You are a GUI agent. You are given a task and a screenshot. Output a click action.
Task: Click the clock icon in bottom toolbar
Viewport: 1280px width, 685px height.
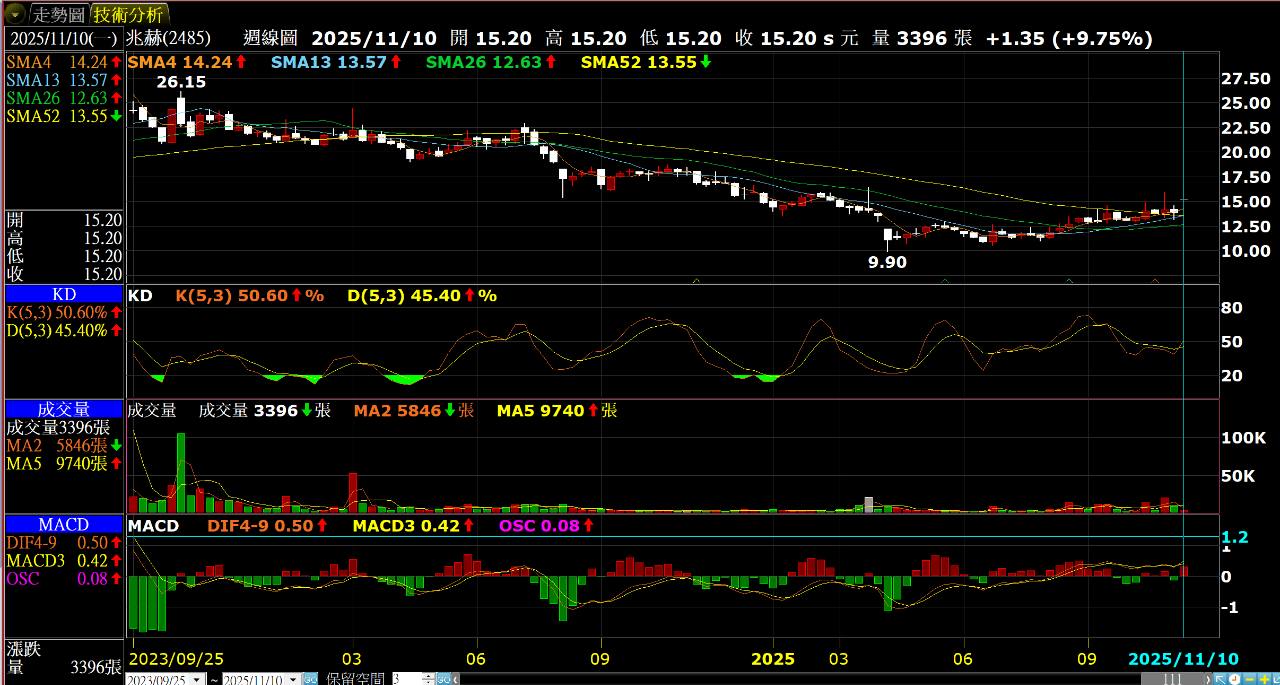click(1234, 679)
